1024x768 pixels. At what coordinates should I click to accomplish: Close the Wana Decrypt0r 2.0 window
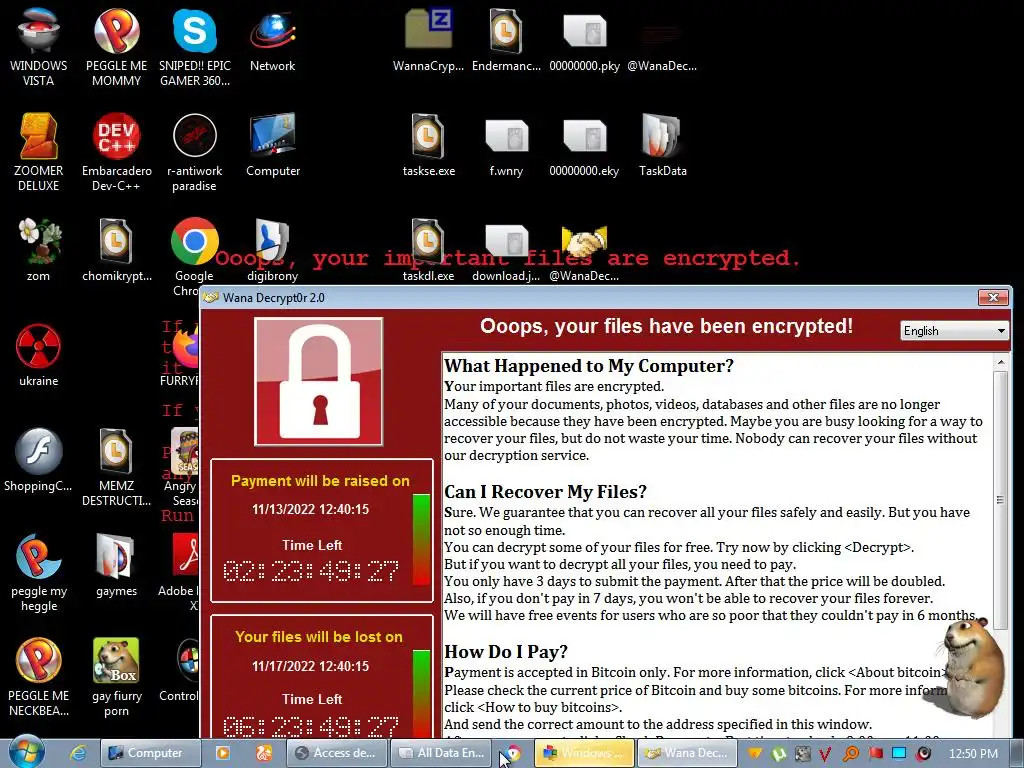993,298
